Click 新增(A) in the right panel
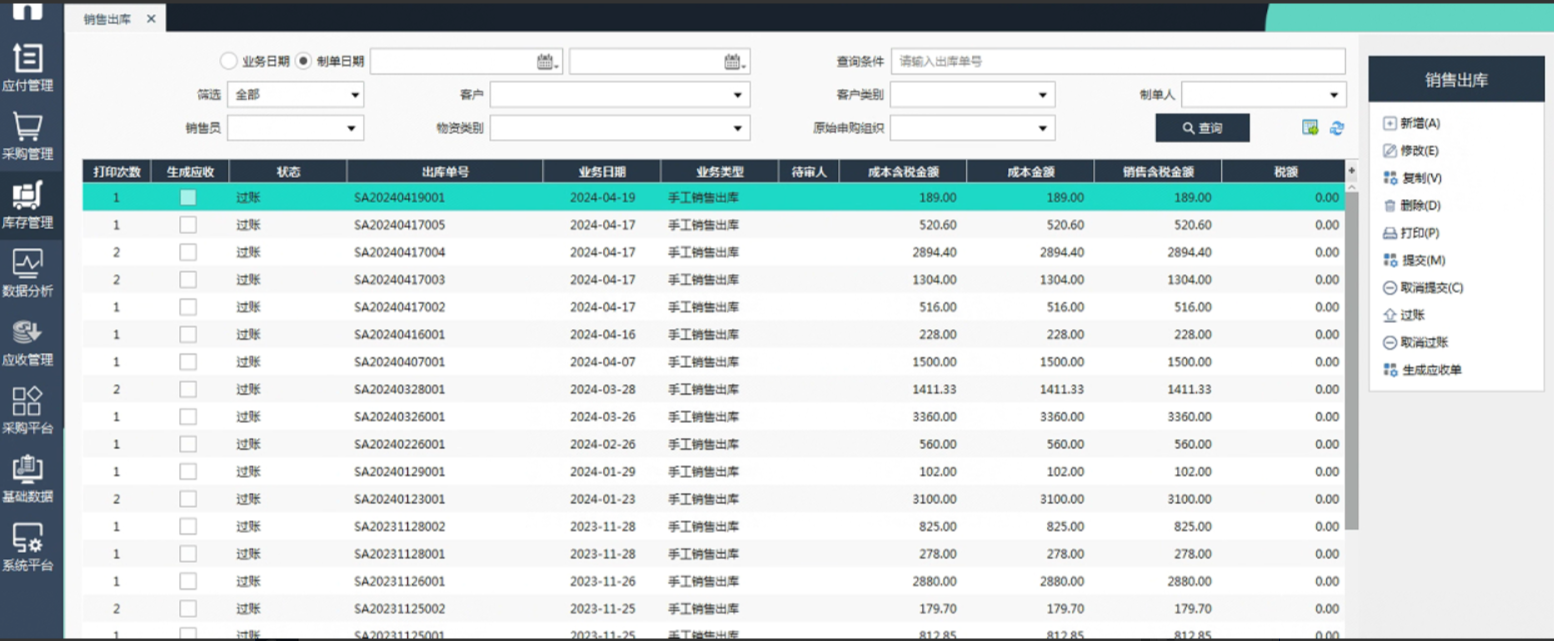The height and width of the screenshot is (641, 1554). click(x=1411, y=123)
